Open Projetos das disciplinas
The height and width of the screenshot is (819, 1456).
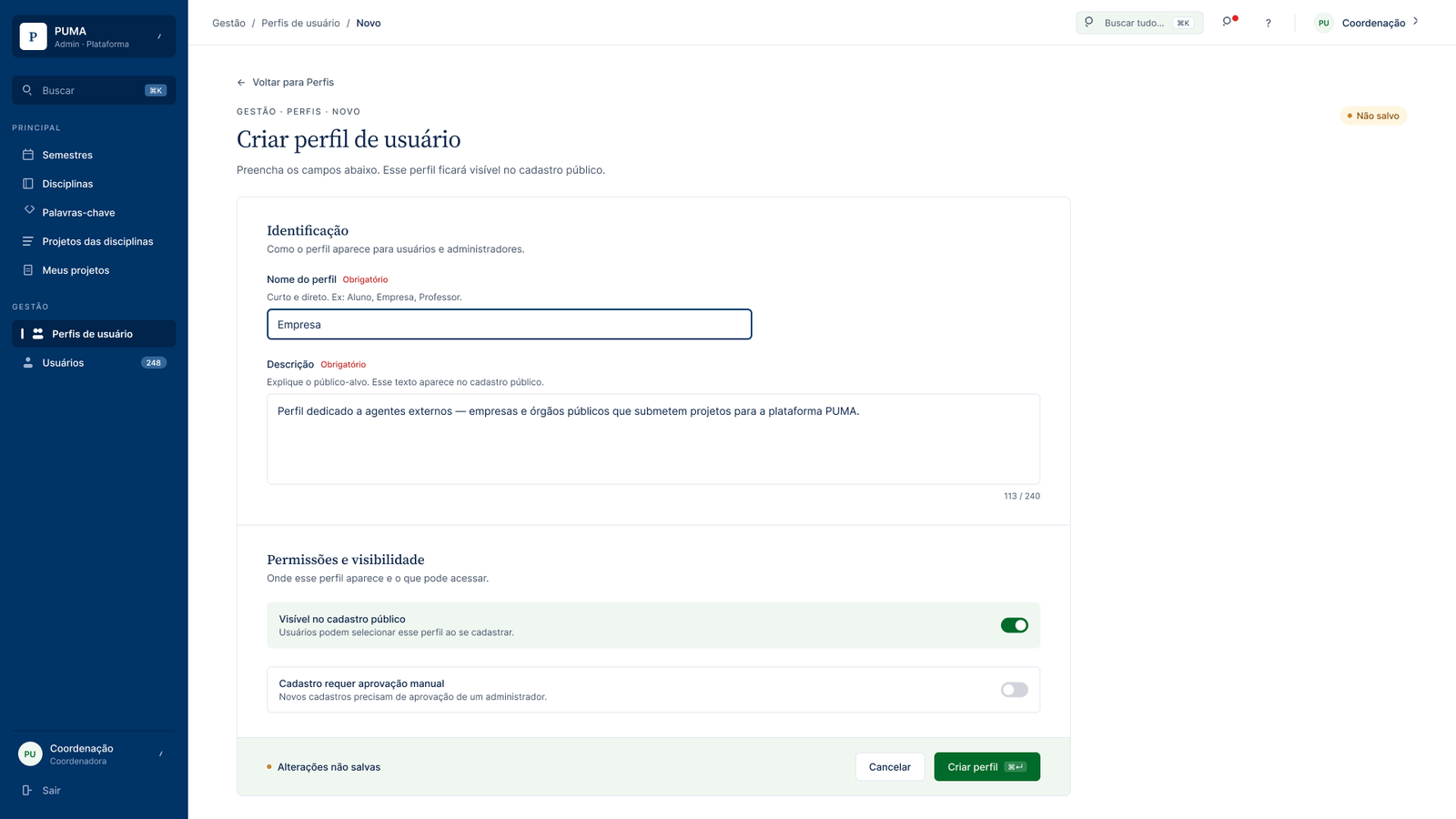(x=94, y=241)
